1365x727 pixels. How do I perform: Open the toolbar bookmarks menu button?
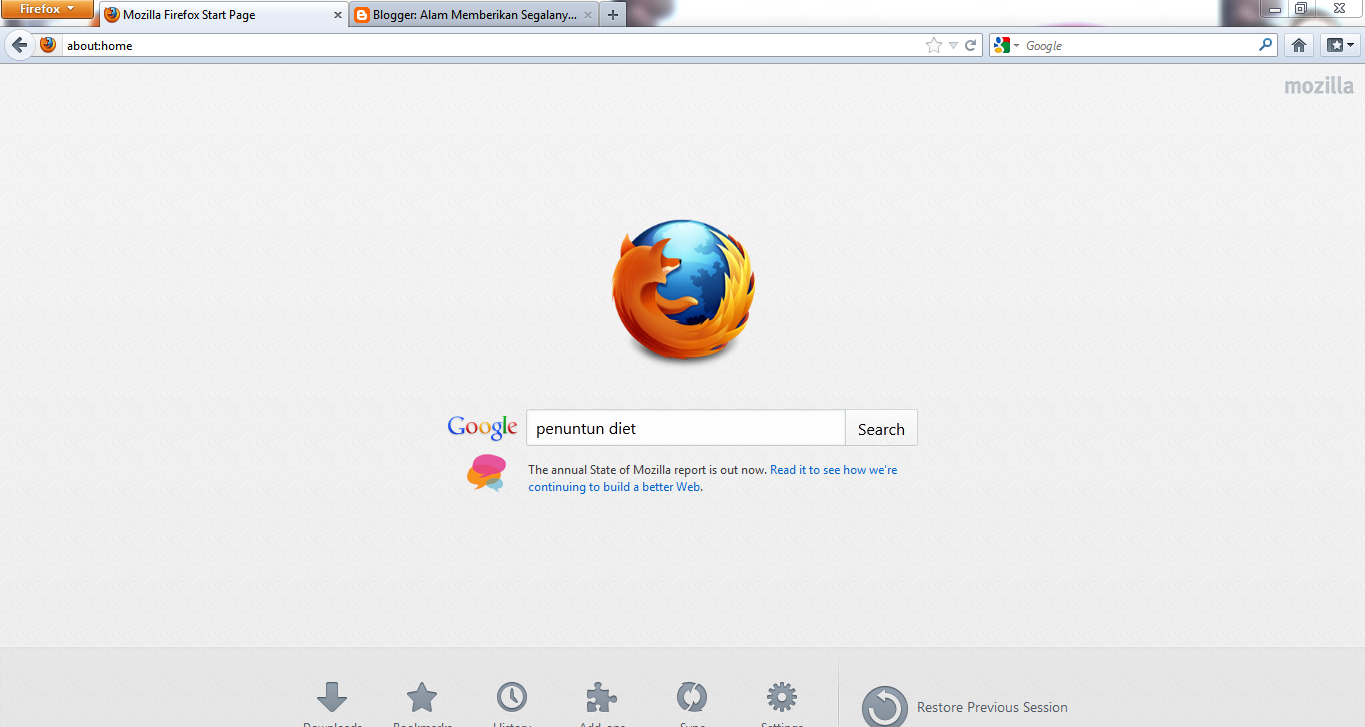(1339, 45)
